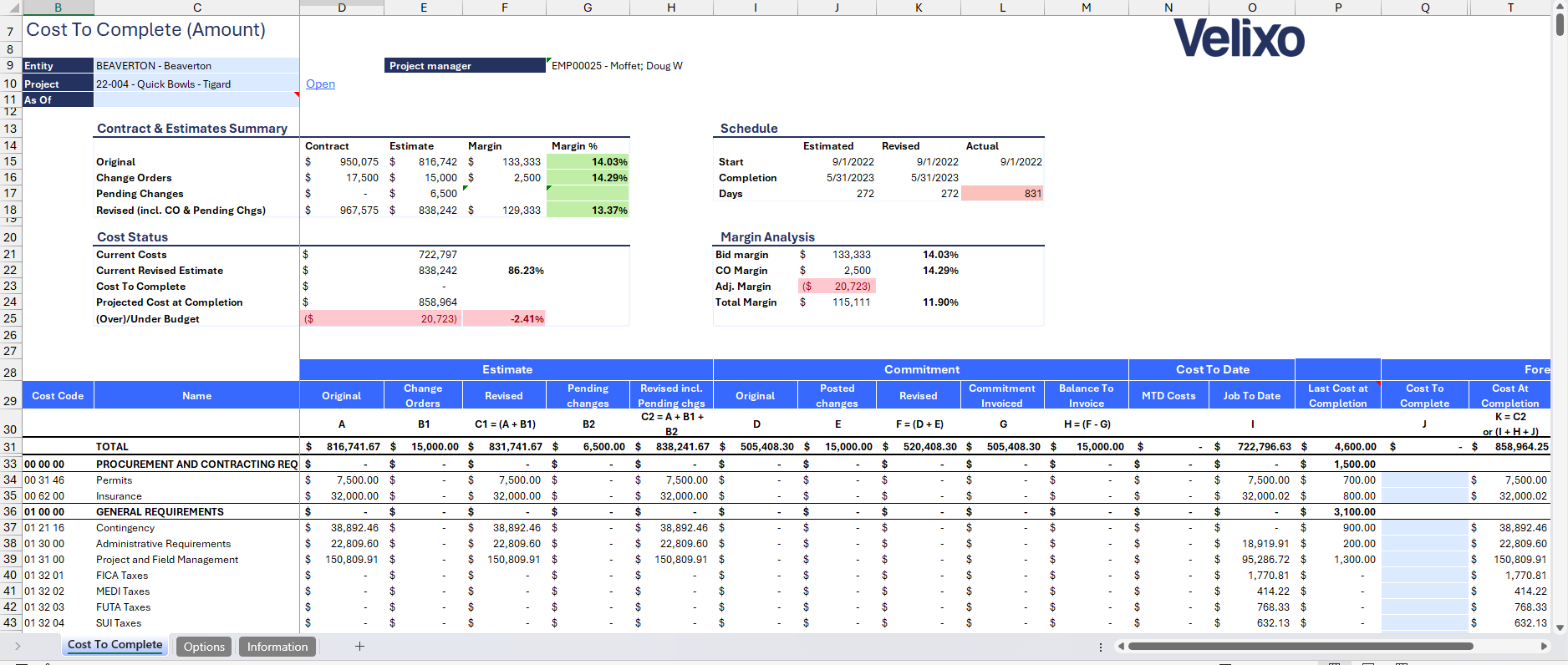Select row header 31

coord(10,447)
